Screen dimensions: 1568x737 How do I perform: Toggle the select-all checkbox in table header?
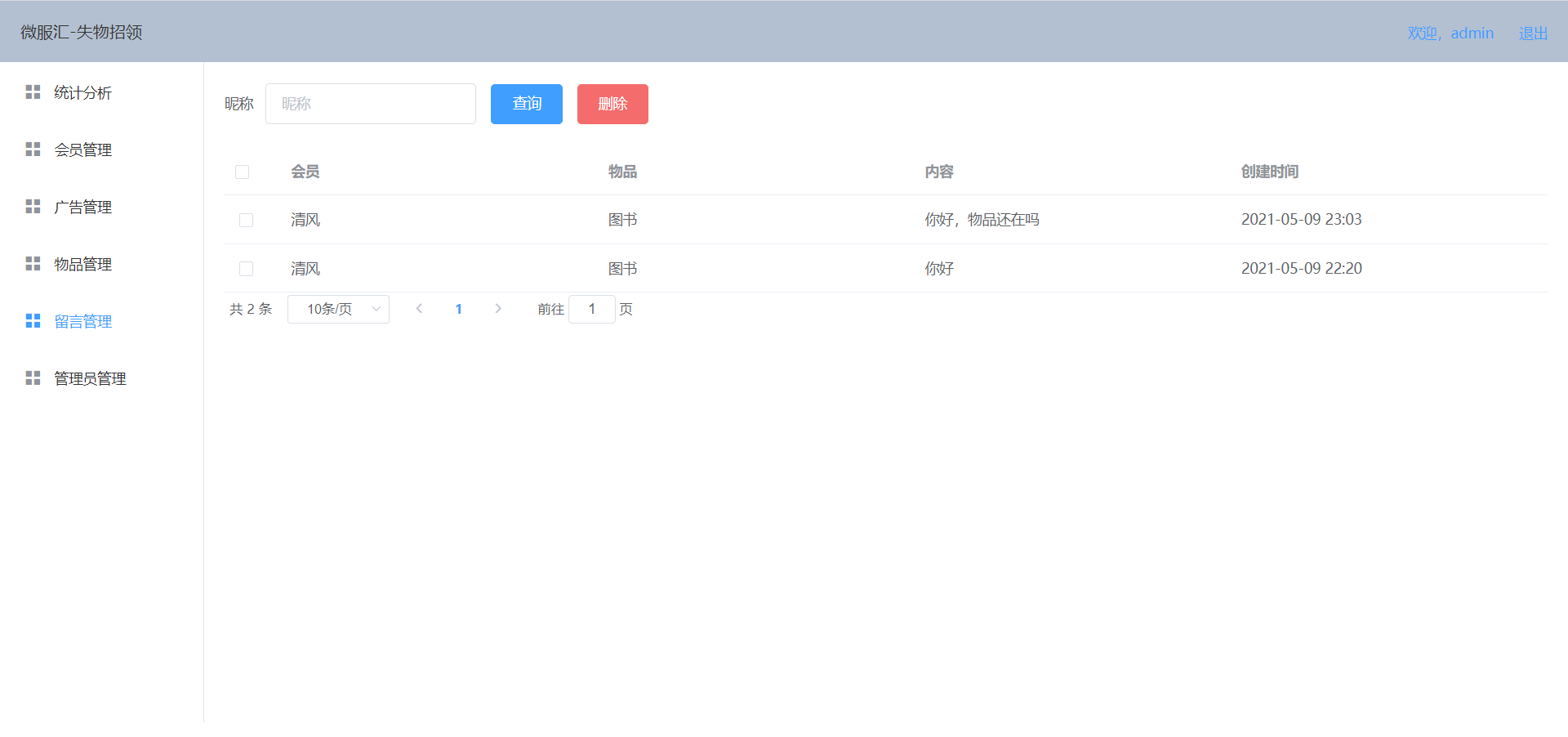(x=242, y=172)
